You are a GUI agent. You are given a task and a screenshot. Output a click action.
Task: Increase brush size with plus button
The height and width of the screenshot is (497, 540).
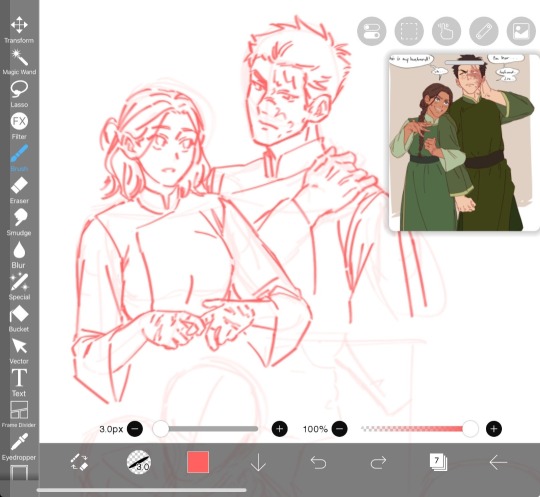point(279,429)
